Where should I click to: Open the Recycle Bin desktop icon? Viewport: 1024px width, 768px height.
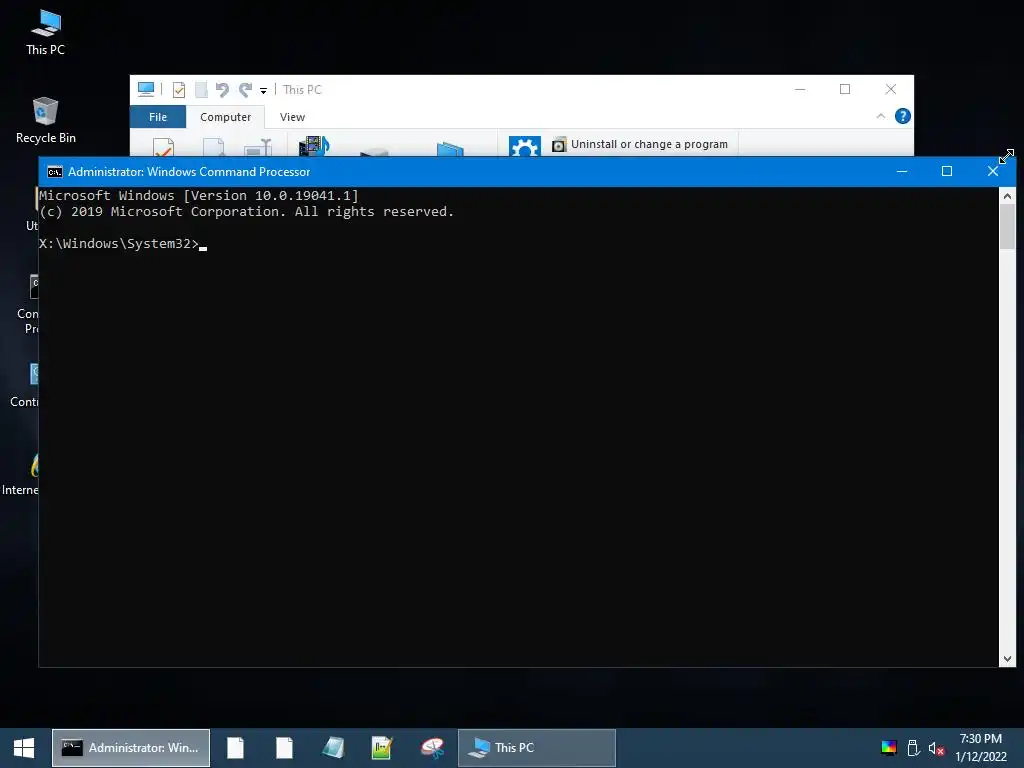[45, 121]
